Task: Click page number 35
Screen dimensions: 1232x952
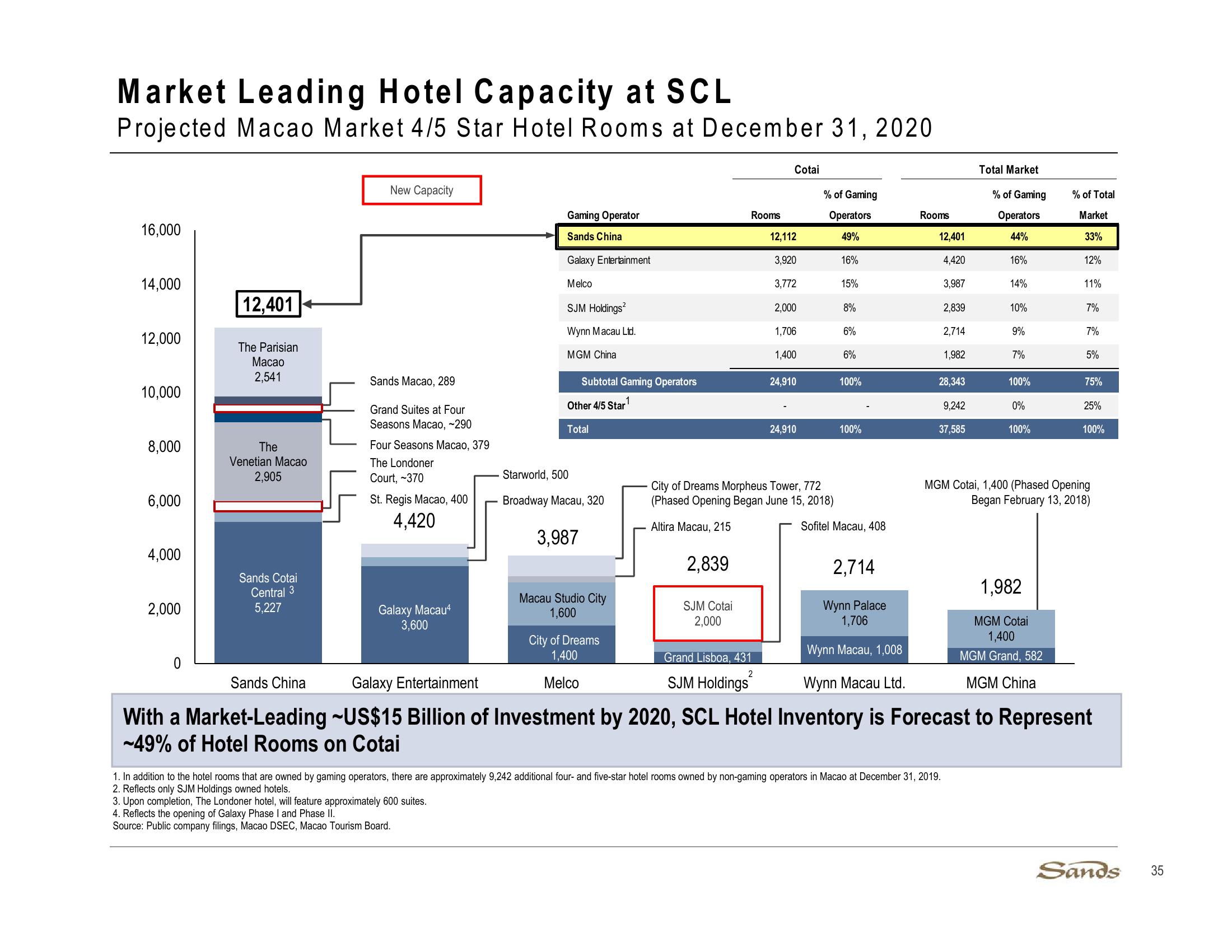Action: 1157,871
